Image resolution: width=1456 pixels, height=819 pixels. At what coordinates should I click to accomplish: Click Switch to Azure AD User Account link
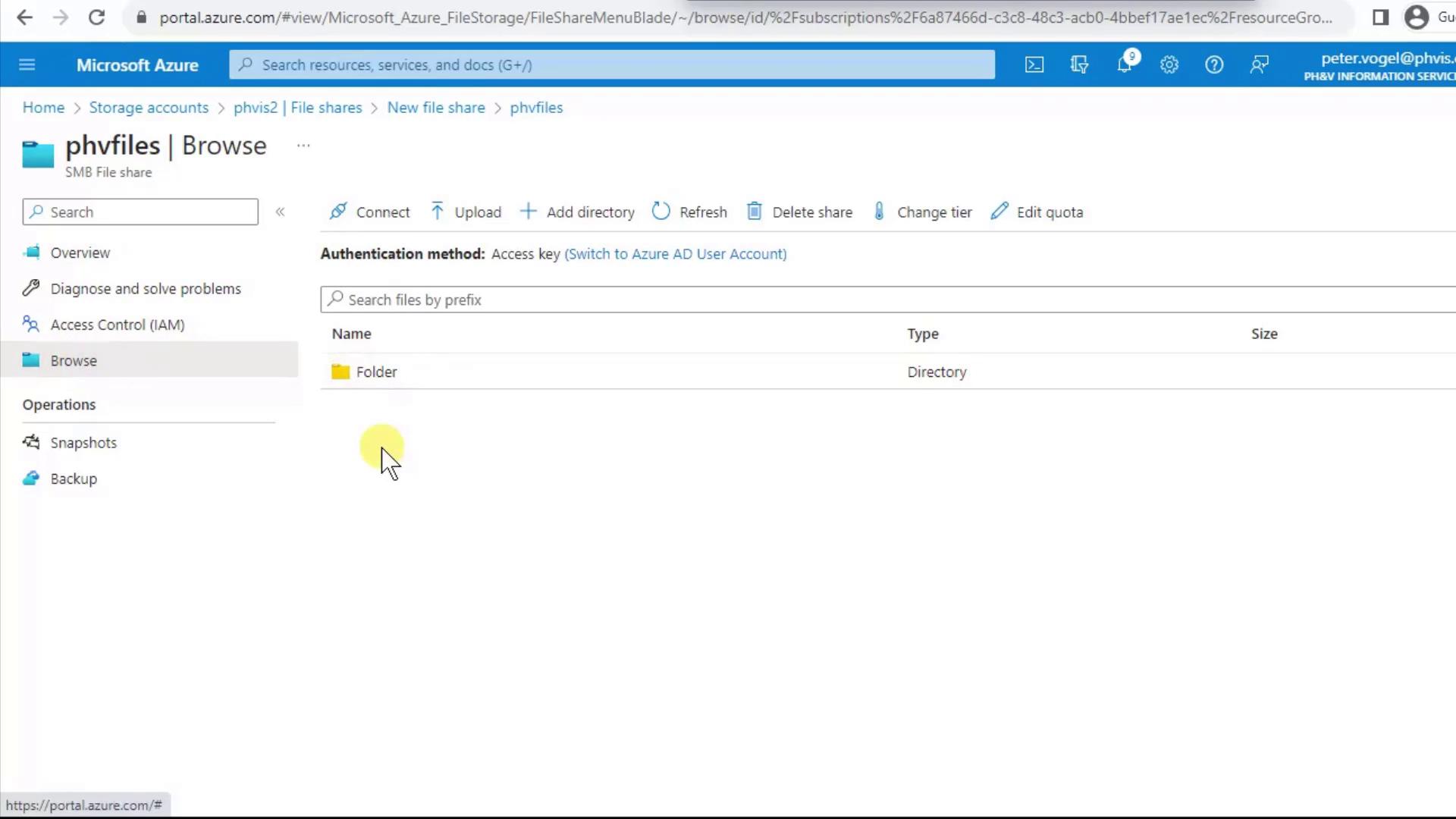click(675, 254)
